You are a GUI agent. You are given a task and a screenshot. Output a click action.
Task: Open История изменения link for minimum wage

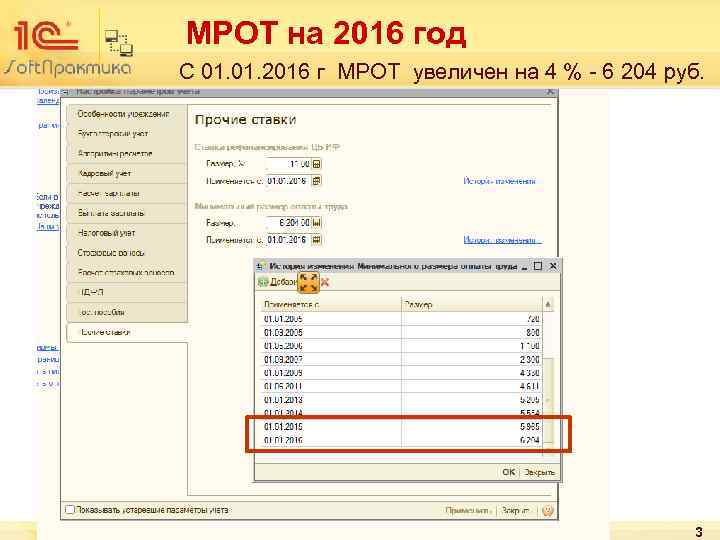point(502,240)
